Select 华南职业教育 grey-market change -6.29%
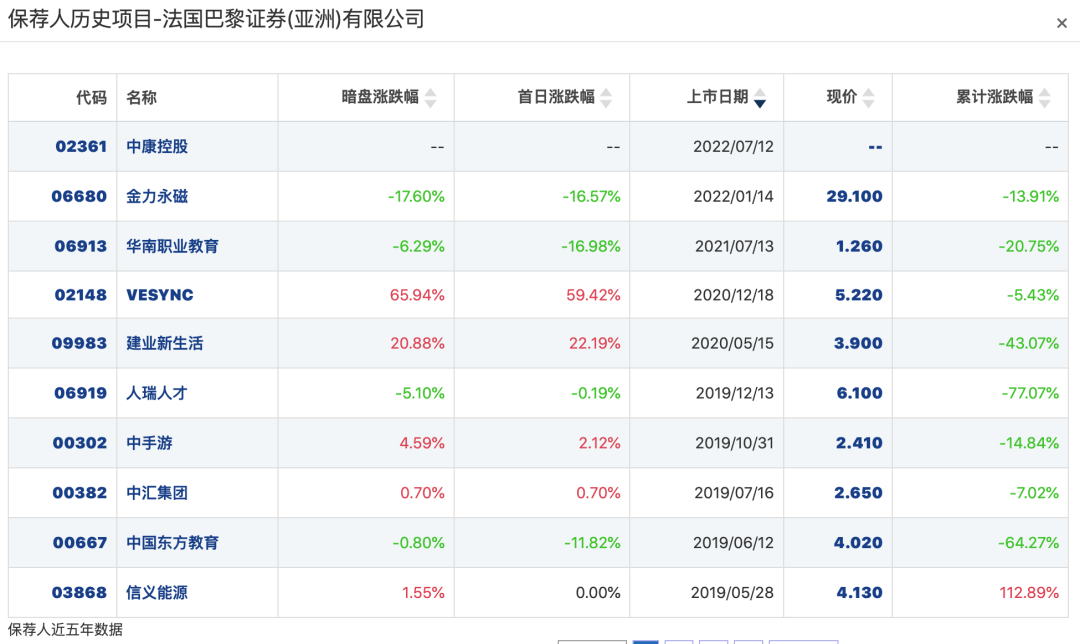 click(418, 246)
